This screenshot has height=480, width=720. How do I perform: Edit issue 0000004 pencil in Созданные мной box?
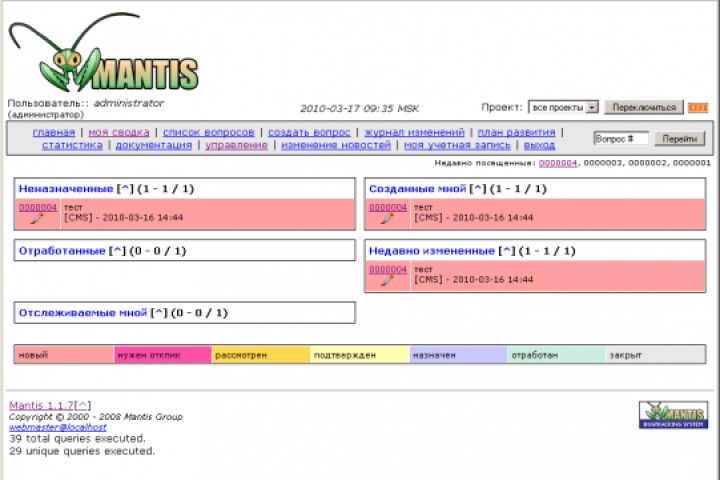click(387, 219)
